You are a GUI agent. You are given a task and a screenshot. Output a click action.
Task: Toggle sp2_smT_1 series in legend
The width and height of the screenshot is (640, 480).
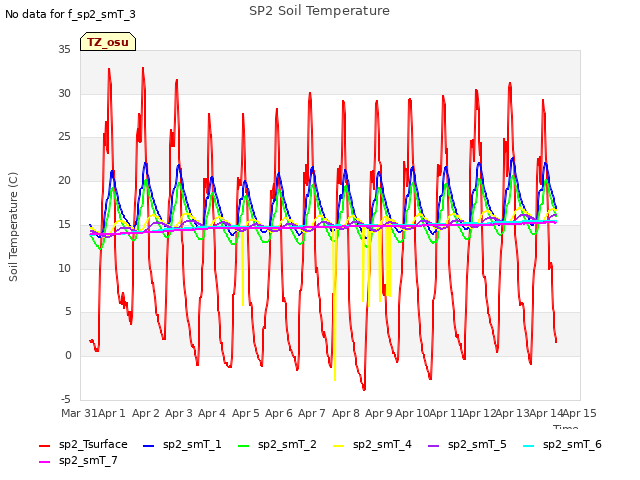pos(182,444)
